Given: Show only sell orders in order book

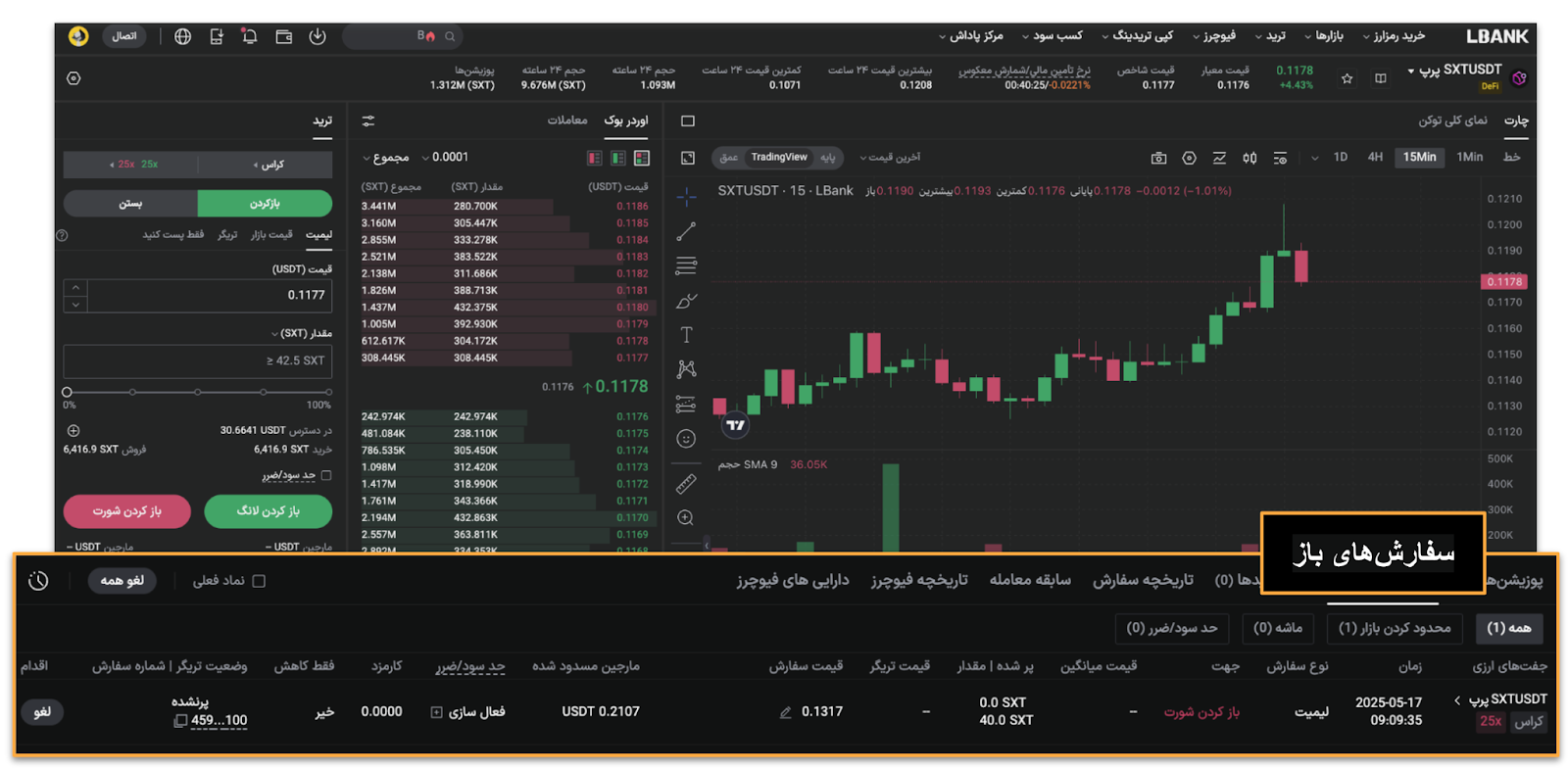Looking at the screenshot, I should point(594,158).
